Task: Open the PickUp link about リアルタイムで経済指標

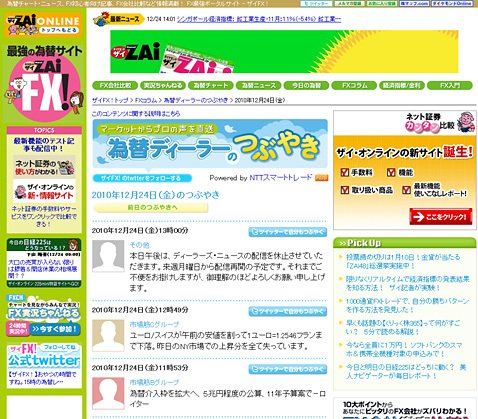Action: [x=408, y=283]
